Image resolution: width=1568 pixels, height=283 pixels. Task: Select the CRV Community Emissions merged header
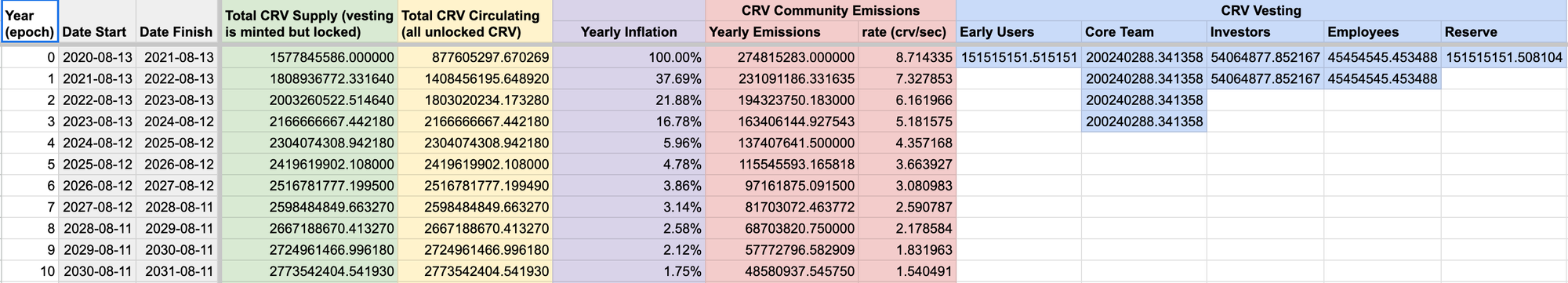point(830,11)
